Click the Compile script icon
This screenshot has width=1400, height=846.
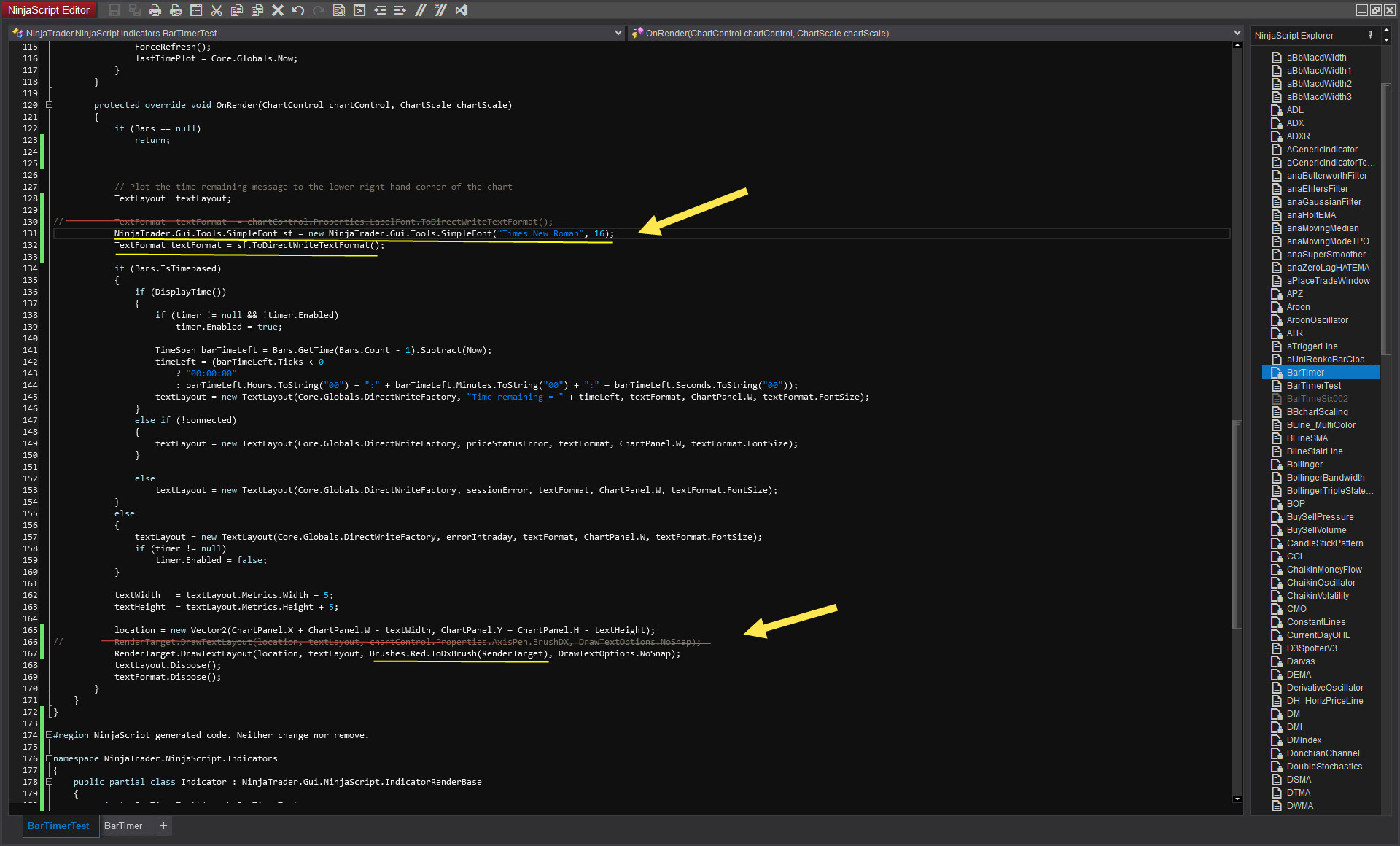[x=359, y=10]
